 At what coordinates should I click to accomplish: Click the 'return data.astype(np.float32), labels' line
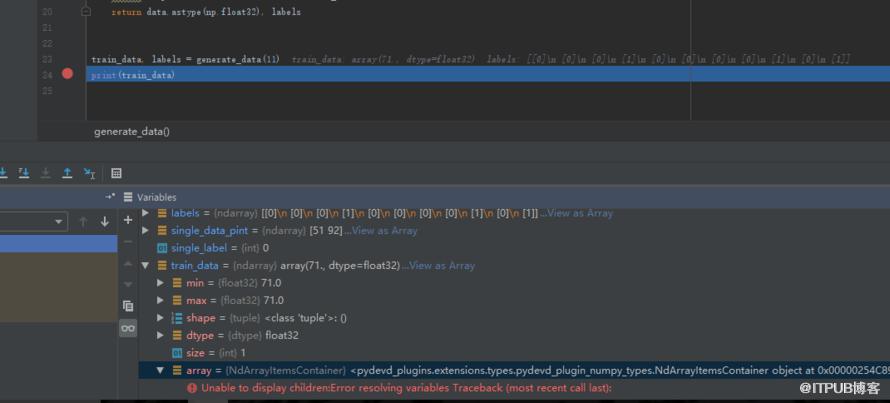[206, 12]
